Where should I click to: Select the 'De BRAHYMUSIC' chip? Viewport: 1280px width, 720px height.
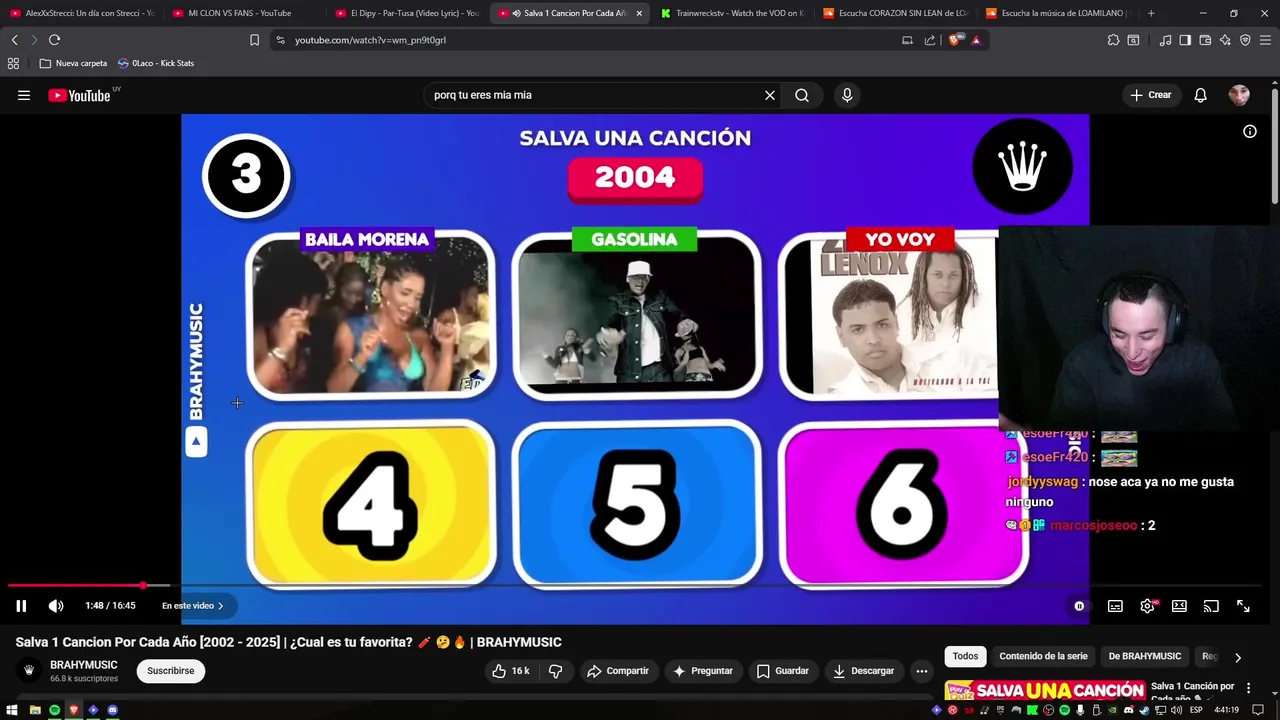(x=1145, y=656)
